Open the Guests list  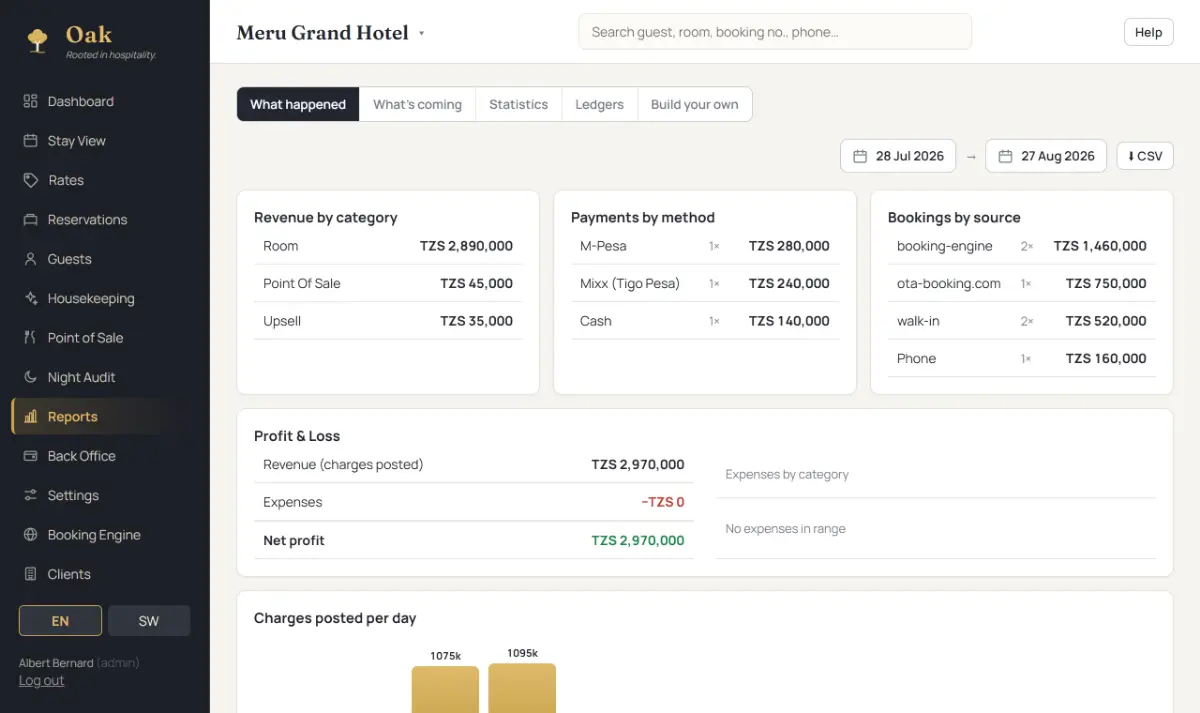(70, 259)
